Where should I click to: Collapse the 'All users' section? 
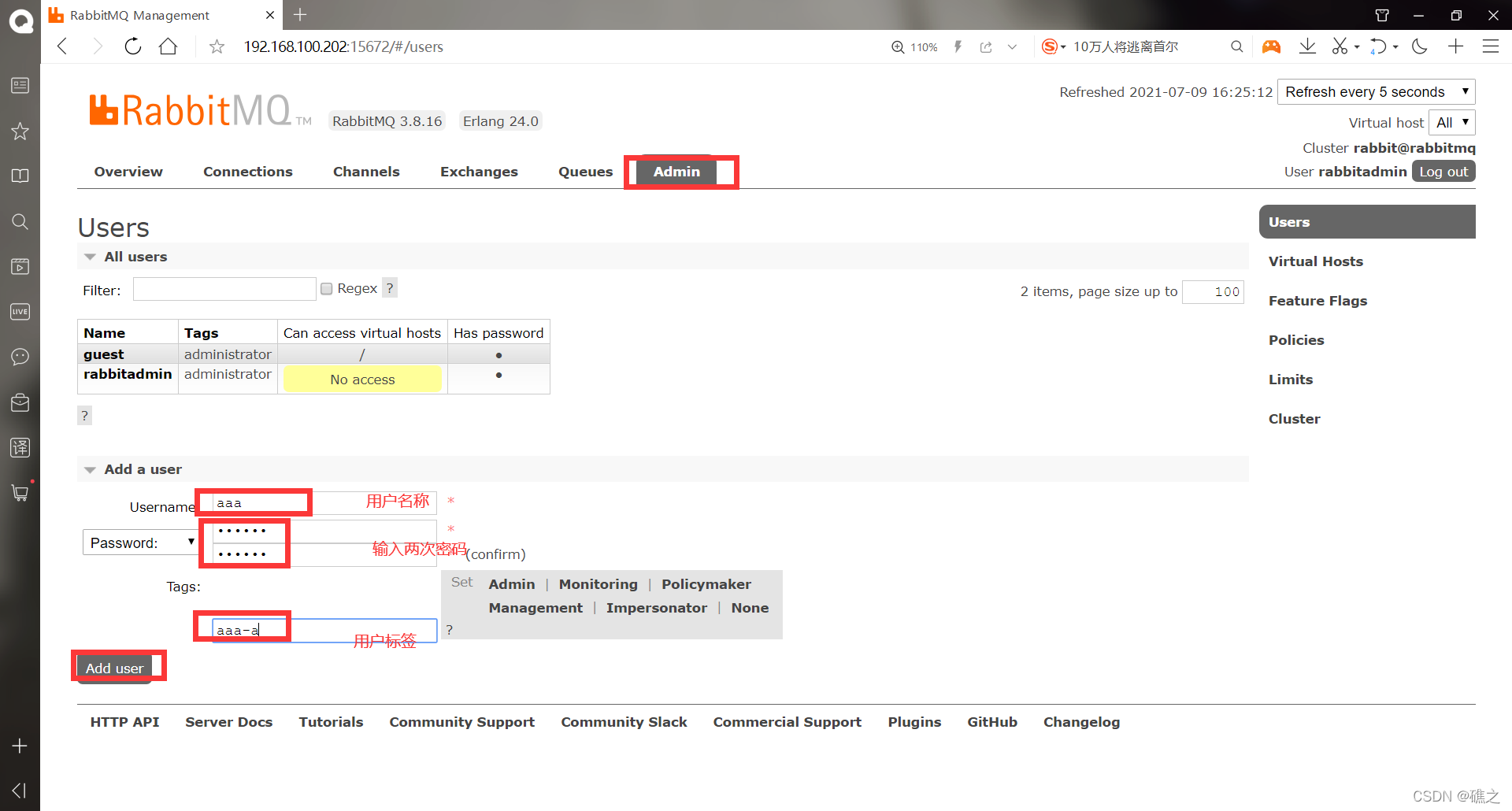point(90,256)
